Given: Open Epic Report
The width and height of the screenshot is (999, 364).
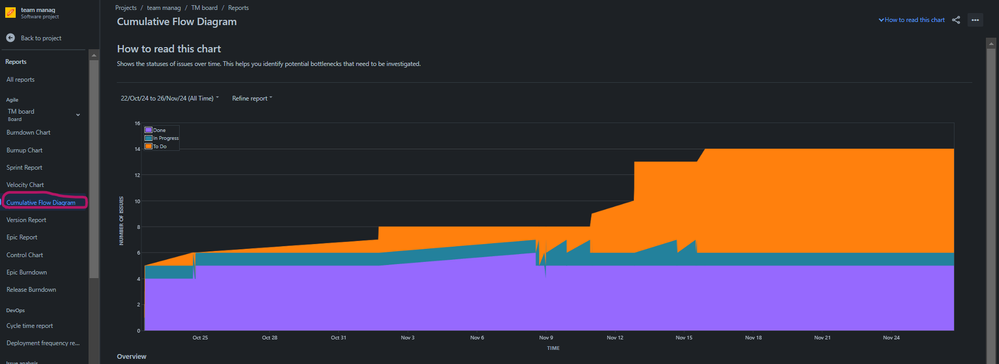Looking at the screenshot, I should click(x=22, y=237).
